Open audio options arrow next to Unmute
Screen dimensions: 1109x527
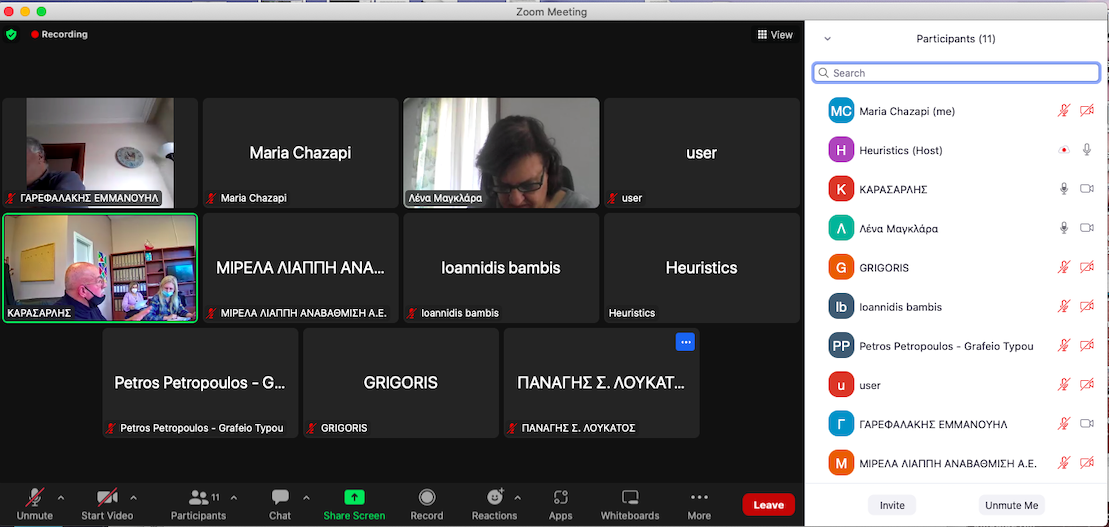coord(60,497)
